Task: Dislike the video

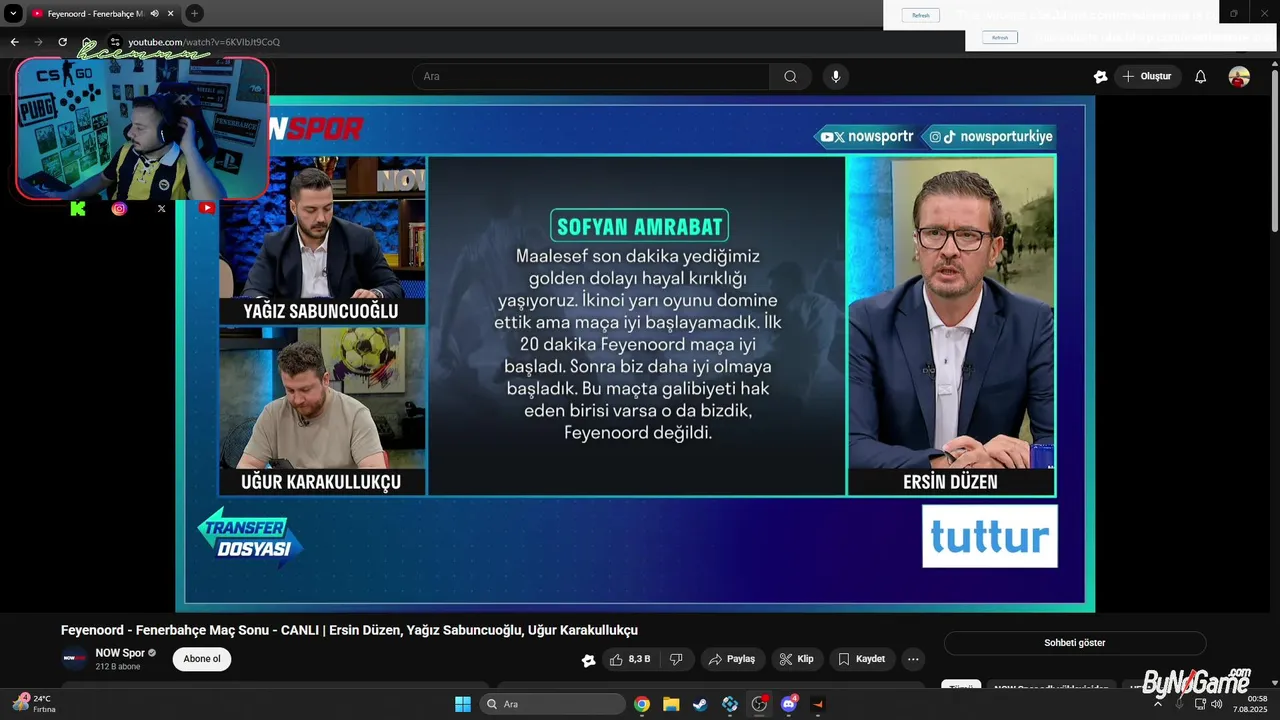Action: pos(677,659)
